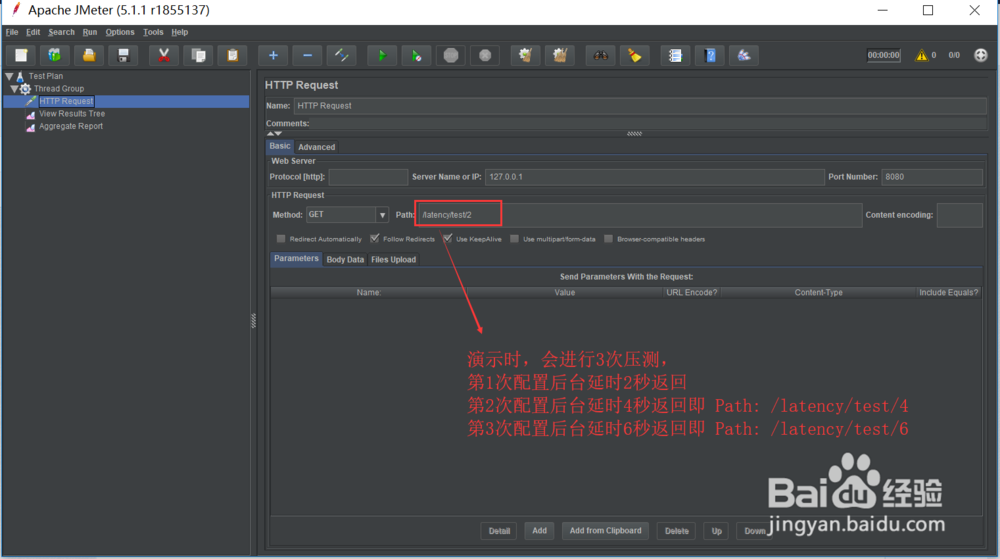
Task: Open Help with question mark icon
Action: coord(710,55)
